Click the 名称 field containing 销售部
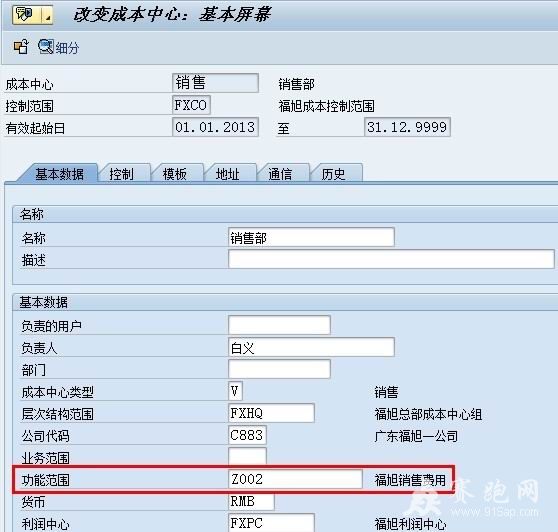This screenshot has width=558, height=532. tap(311, 237)
